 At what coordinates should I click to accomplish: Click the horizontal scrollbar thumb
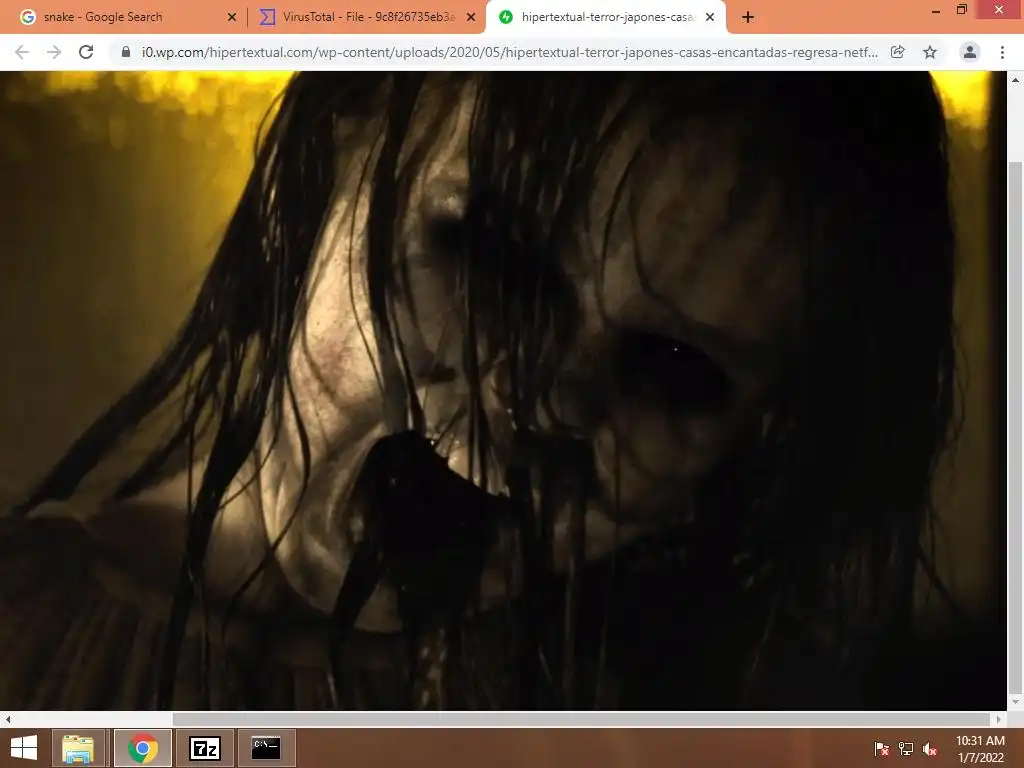pos(581,719)
